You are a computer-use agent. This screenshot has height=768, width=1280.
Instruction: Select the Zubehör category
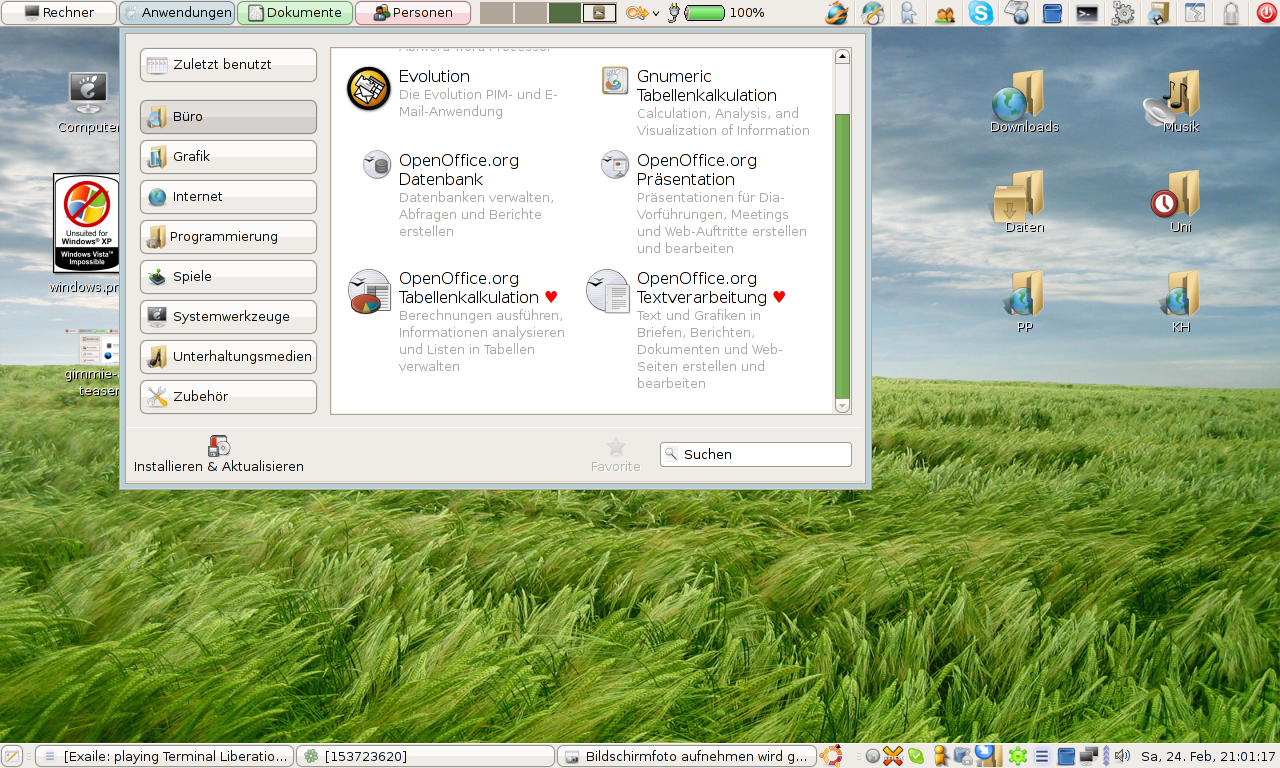pyautogui.click(x=228, y=397)
